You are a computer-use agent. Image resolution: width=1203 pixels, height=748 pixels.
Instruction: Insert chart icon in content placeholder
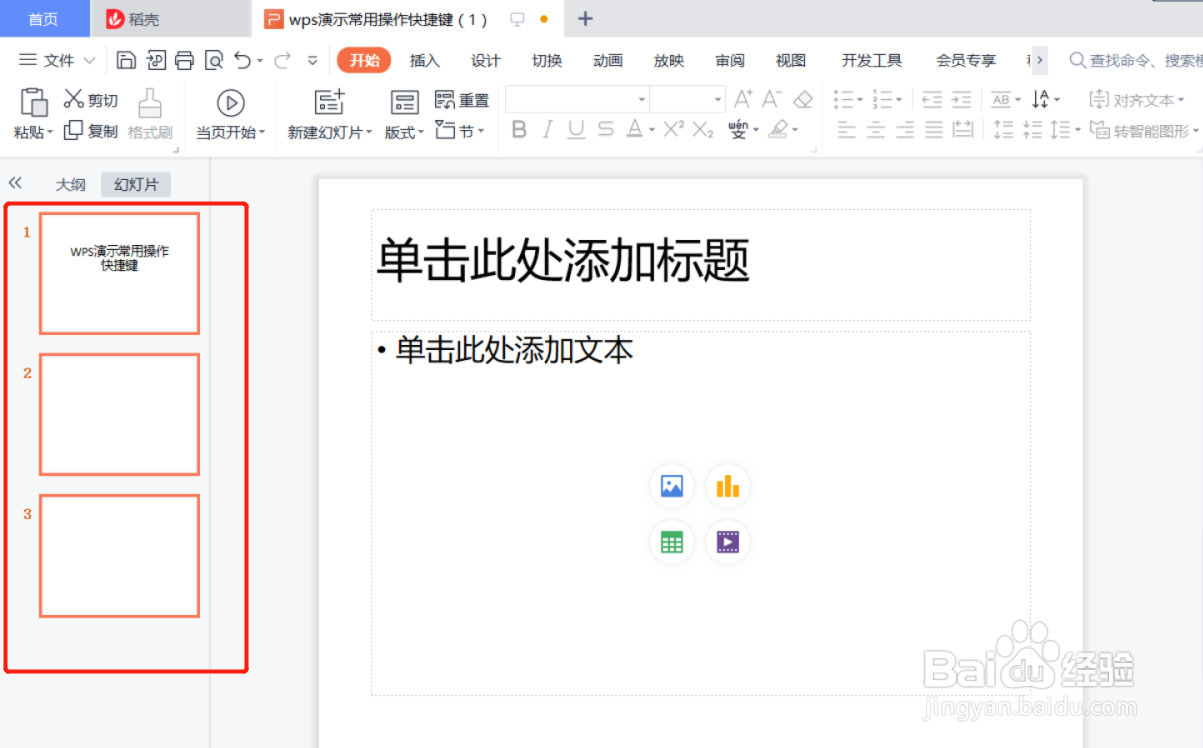tap(728, 487)
